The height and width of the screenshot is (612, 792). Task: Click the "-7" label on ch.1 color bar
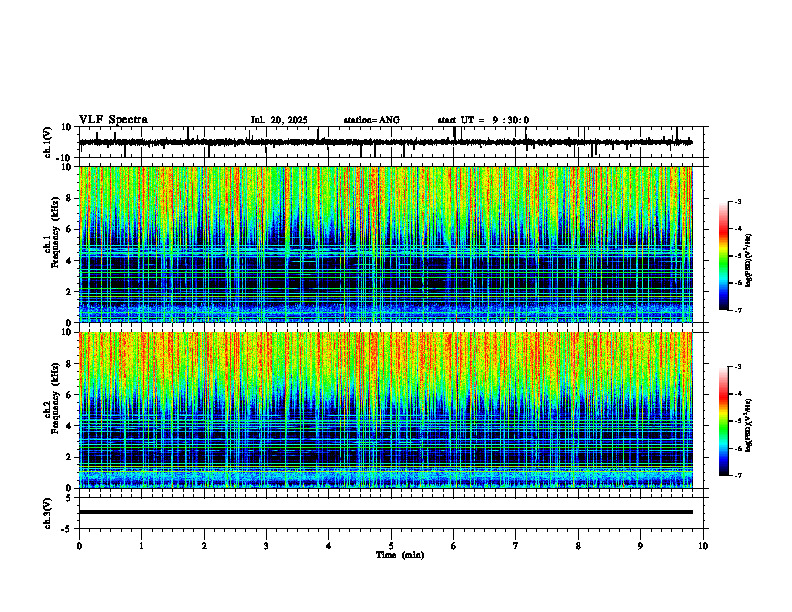(x=738, y=310)
